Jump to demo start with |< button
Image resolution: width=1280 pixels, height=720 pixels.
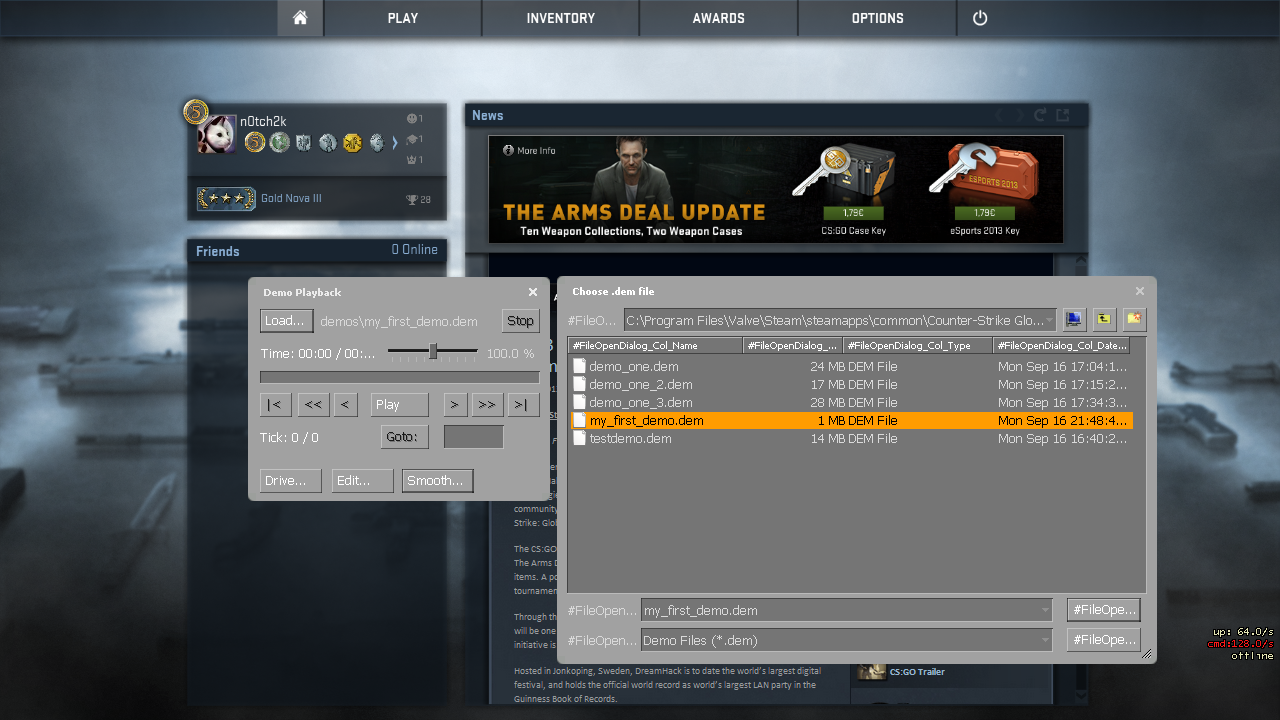275,405
